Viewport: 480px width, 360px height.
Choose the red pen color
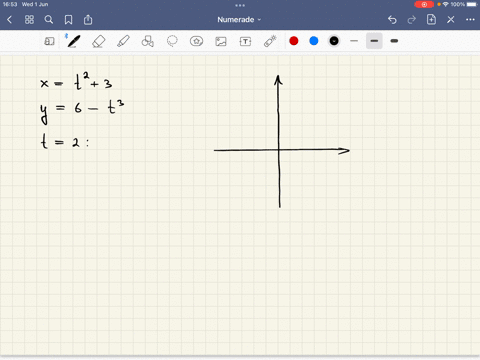tap(294, 41)
